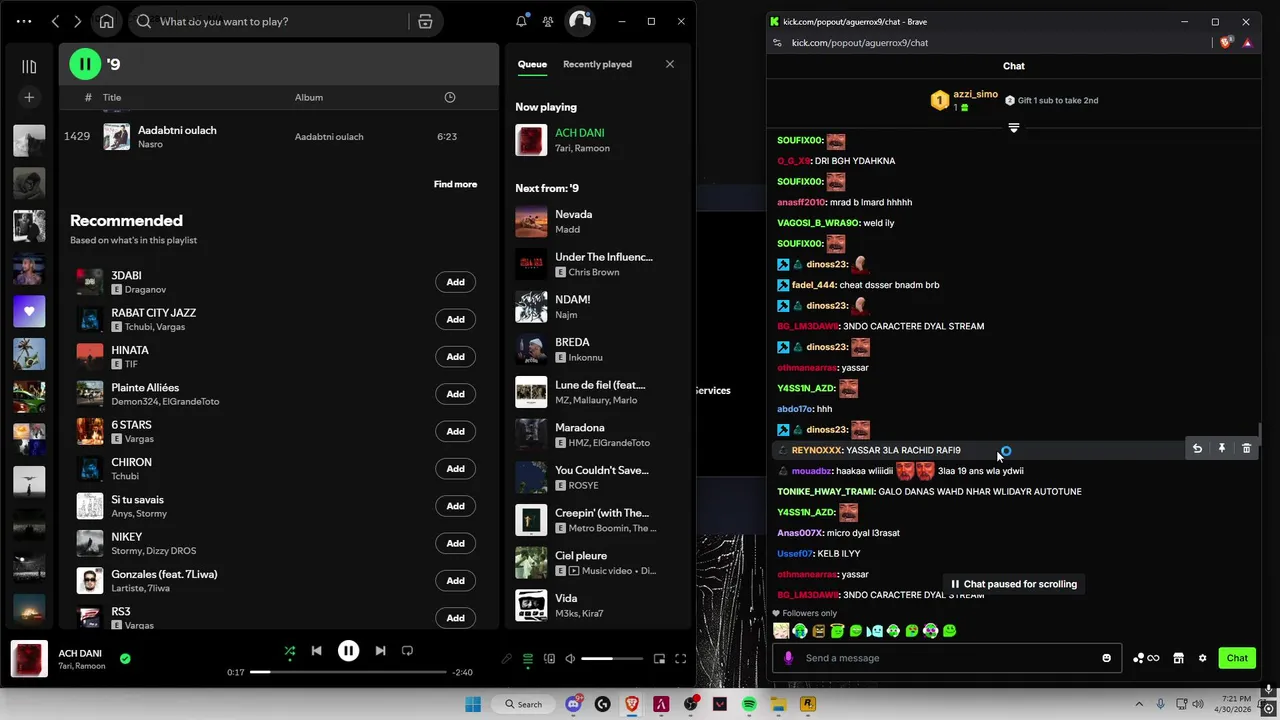Open Friend Activity icon in Spotify
The width and height of the screenshot is (1280, 720).
548,21
